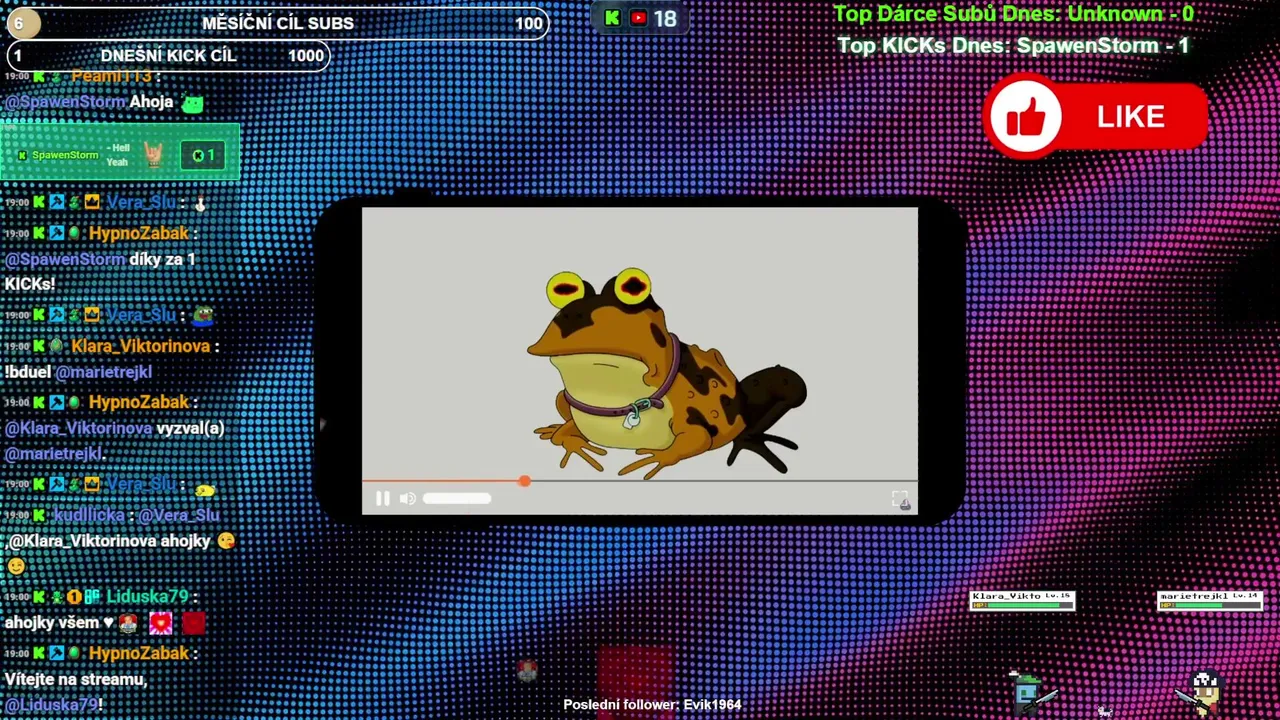
Task: Open fullscreen in the video player
Action: (901, 500)
